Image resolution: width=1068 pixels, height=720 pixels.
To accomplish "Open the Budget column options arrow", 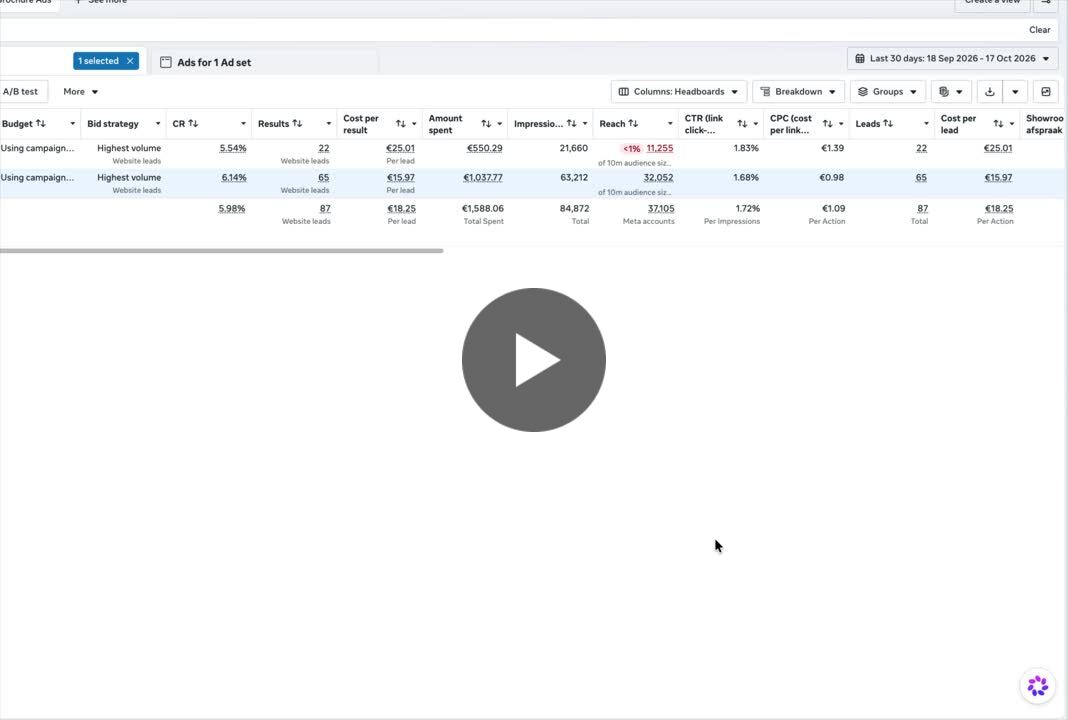I will 72,123.
